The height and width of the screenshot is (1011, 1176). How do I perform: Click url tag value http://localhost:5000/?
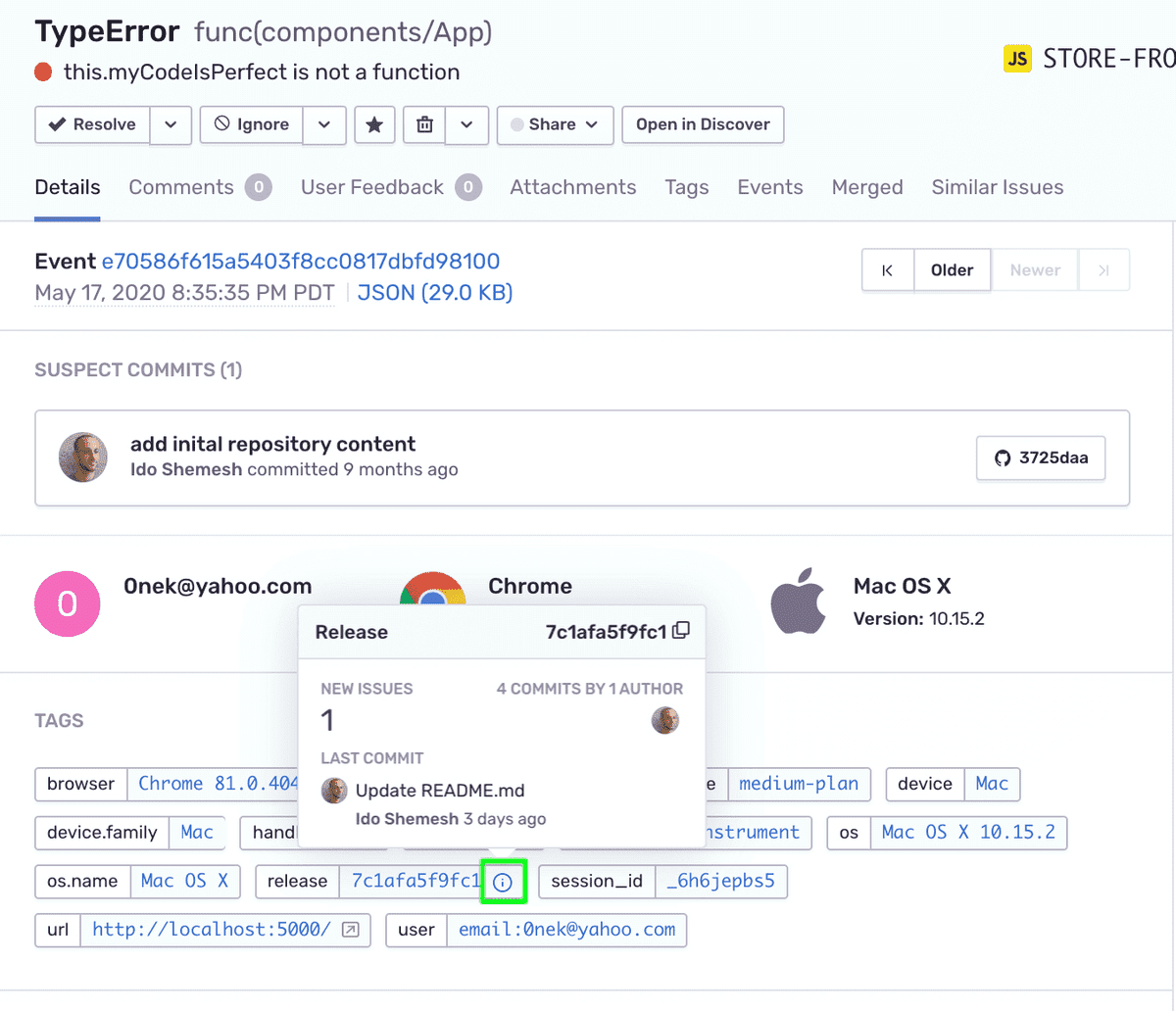(x=212, y=930)
